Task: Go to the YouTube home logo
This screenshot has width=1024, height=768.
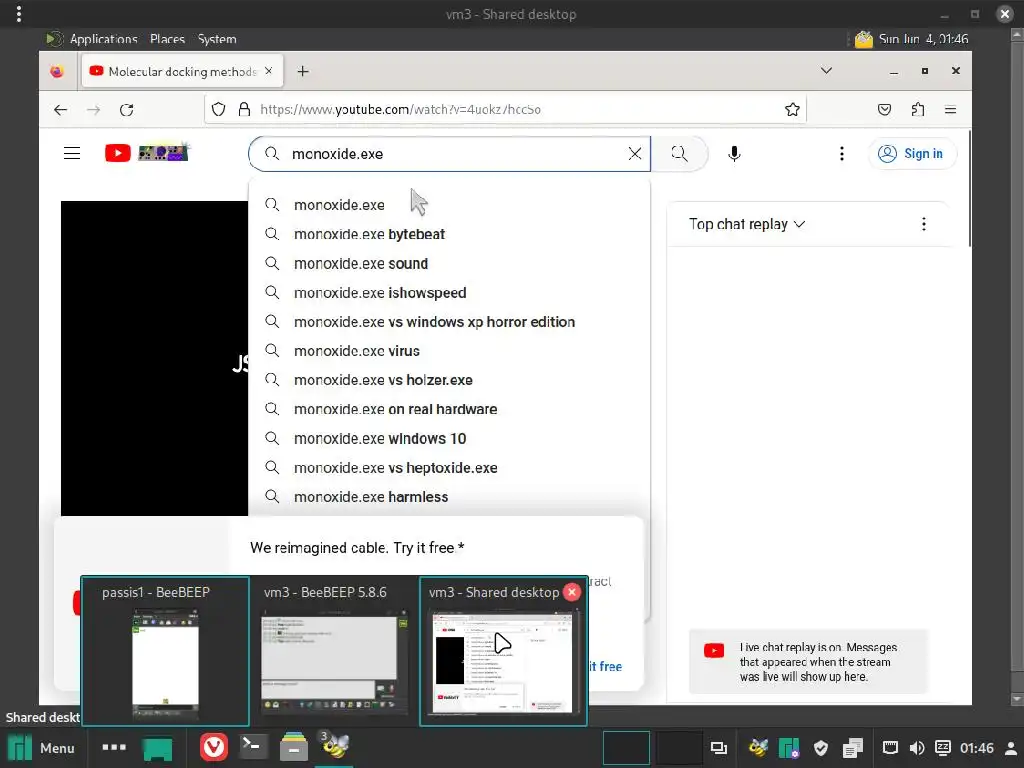Action: click(146, 153)
